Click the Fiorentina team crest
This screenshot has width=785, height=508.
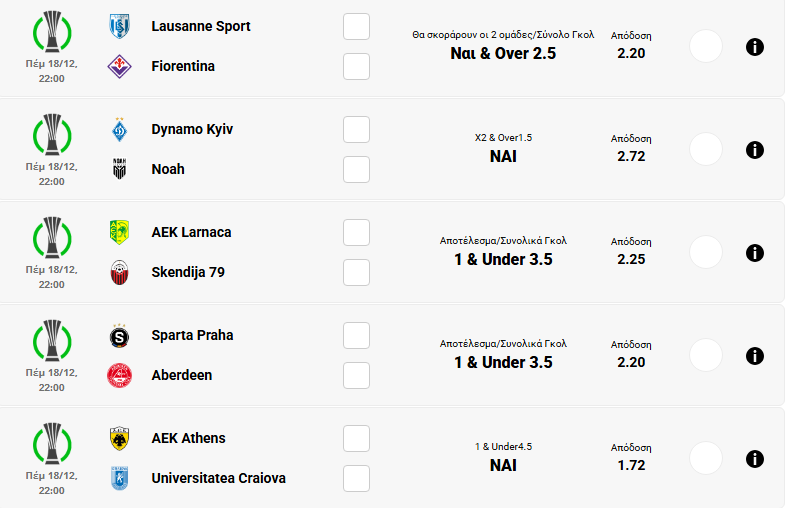[120, 66]
